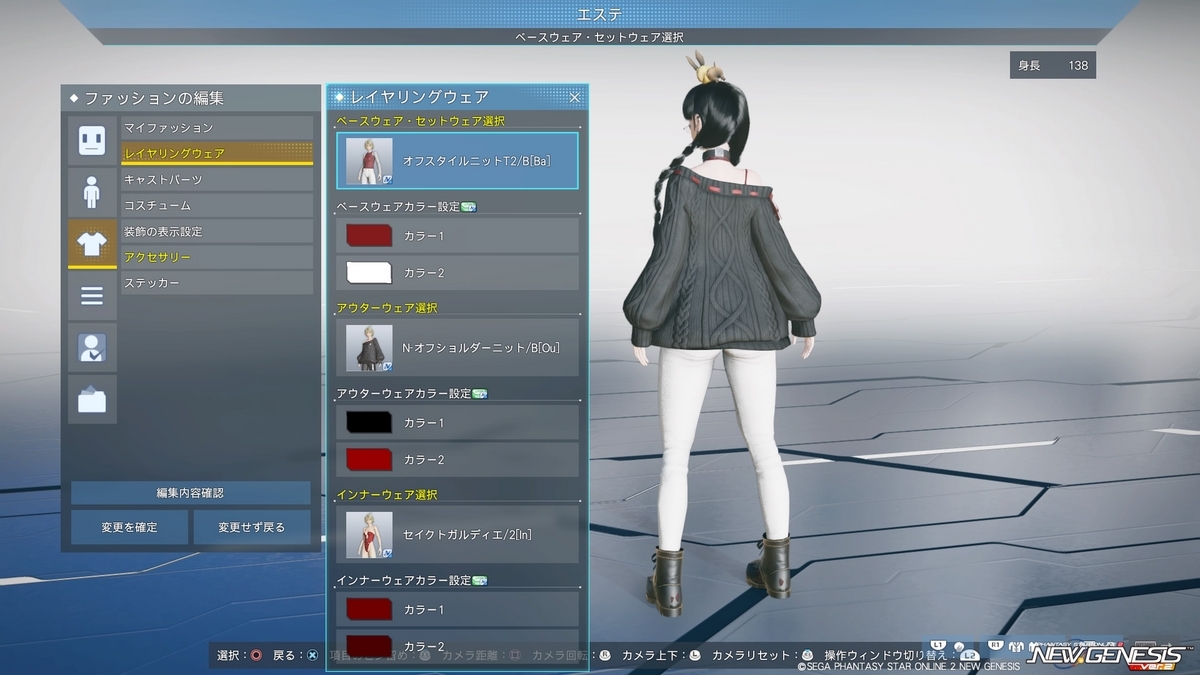Click 変更せず戻る to discard changes
This screenshot has height=675, width=1200.
252,527
